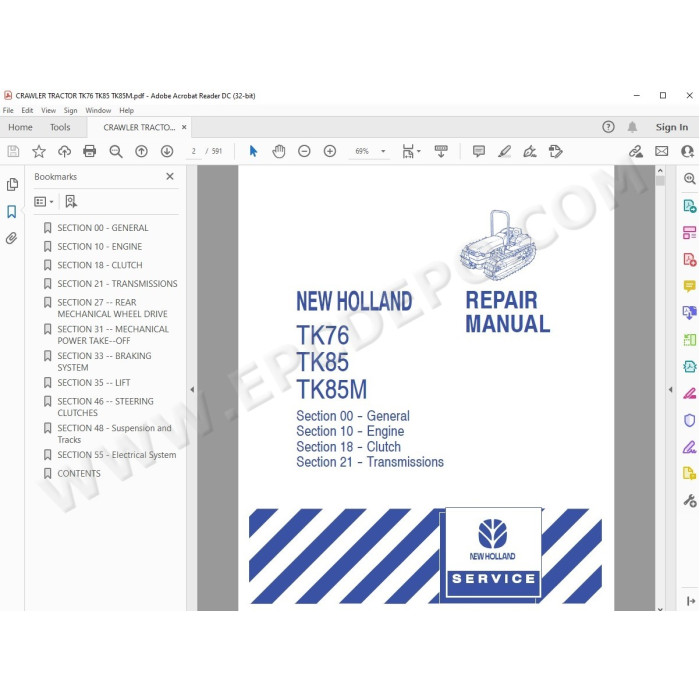The height and width of the screenshot is (700, 700).
Task: Expand right pane via bottom arrow
Action: coord(691,601)
